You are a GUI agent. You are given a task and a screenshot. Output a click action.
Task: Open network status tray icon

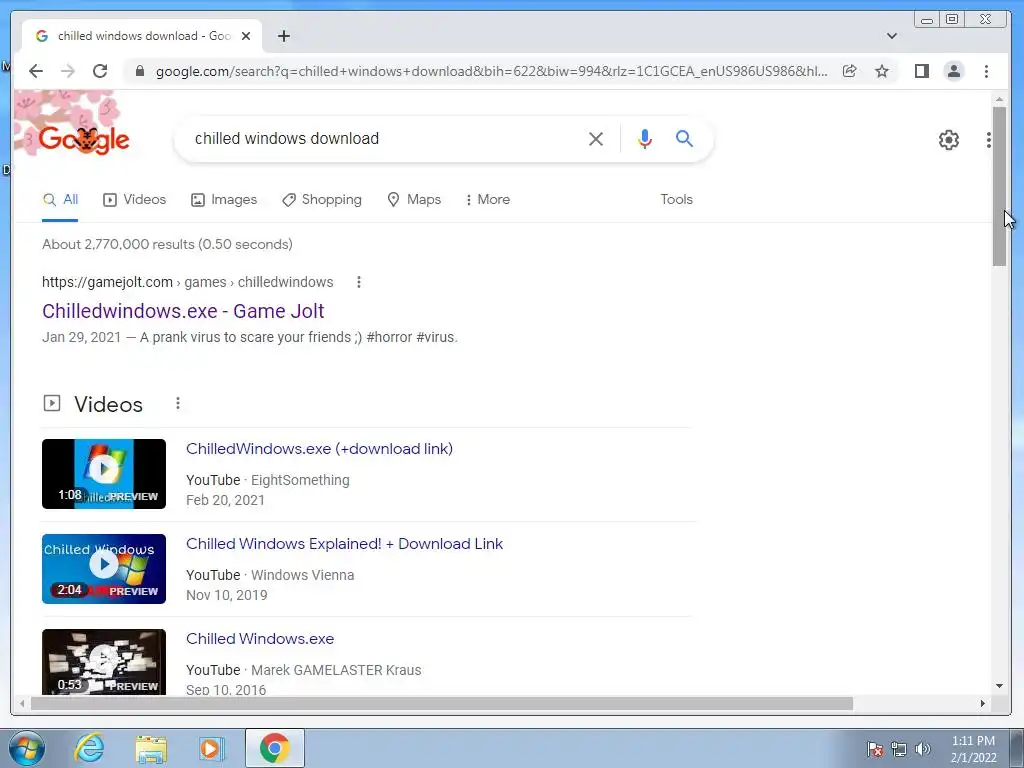tap(899, 749)
